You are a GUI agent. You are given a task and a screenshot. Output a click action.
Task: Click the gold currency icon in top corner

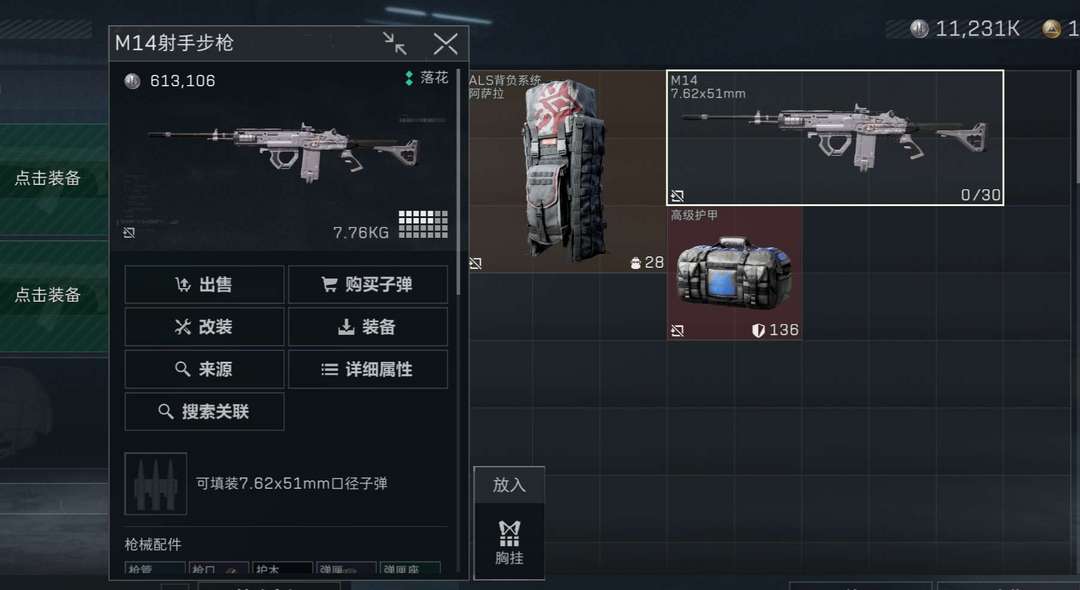[1051, 29]
